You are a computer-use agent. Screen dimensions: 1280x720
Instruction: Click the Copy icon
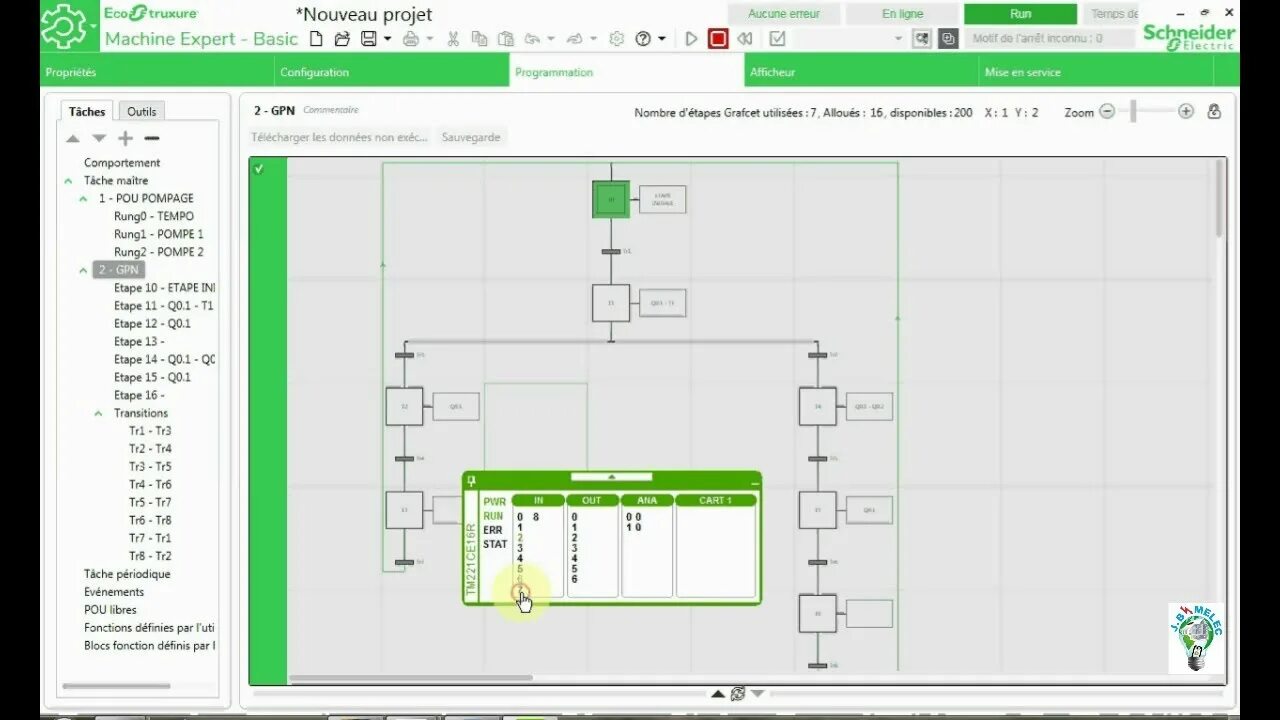(x=478, y=38)
